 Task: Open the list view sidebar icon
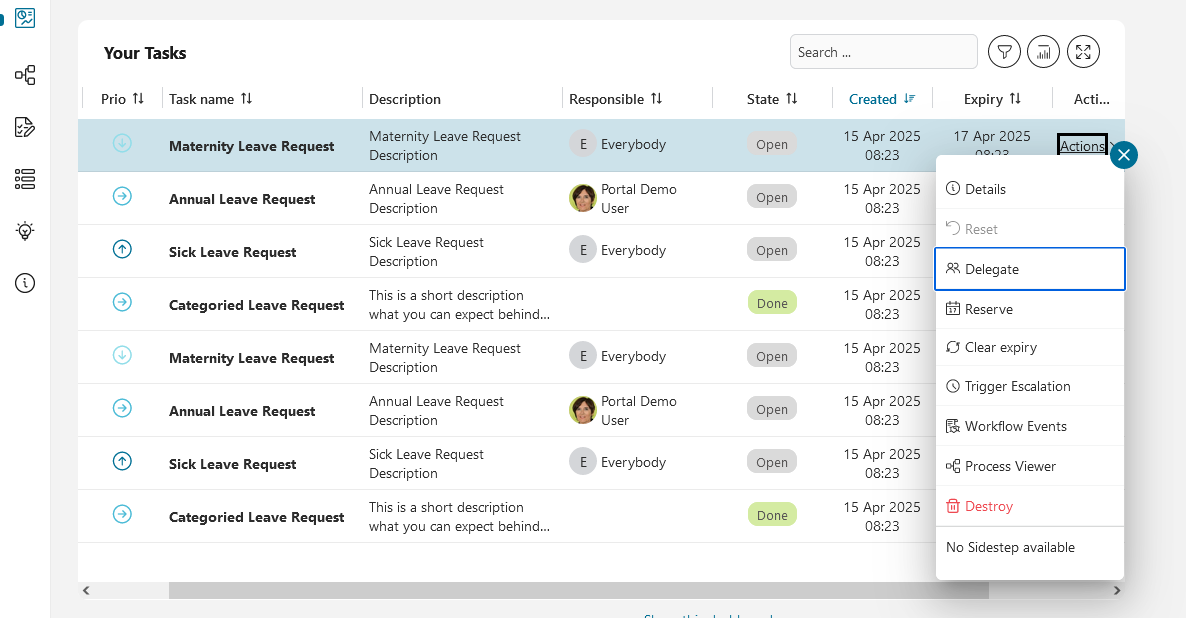point(25,179)
